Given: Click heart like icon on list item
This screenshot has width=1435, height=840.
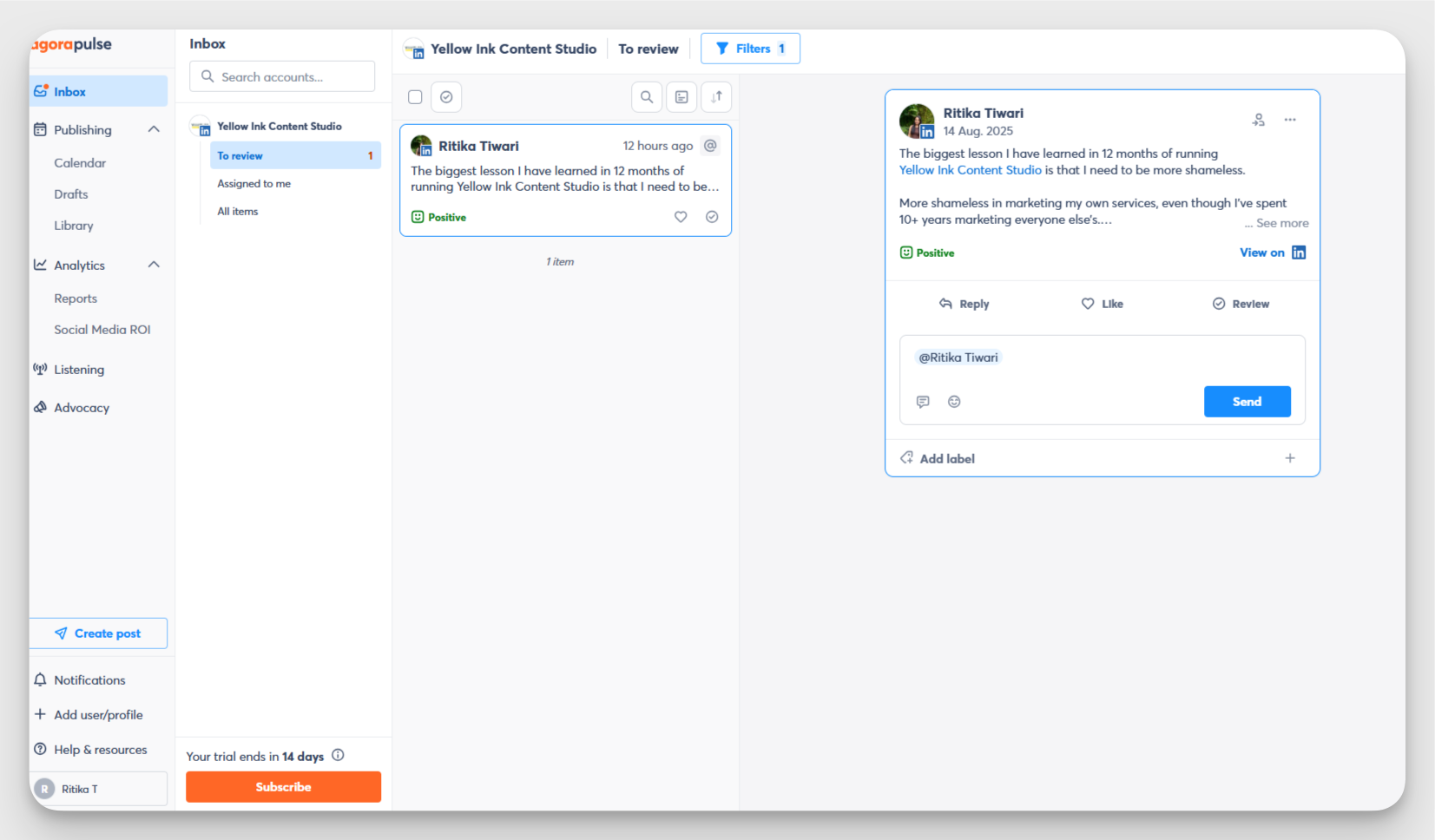Looking at the screenshot, I should click(681, 217).
